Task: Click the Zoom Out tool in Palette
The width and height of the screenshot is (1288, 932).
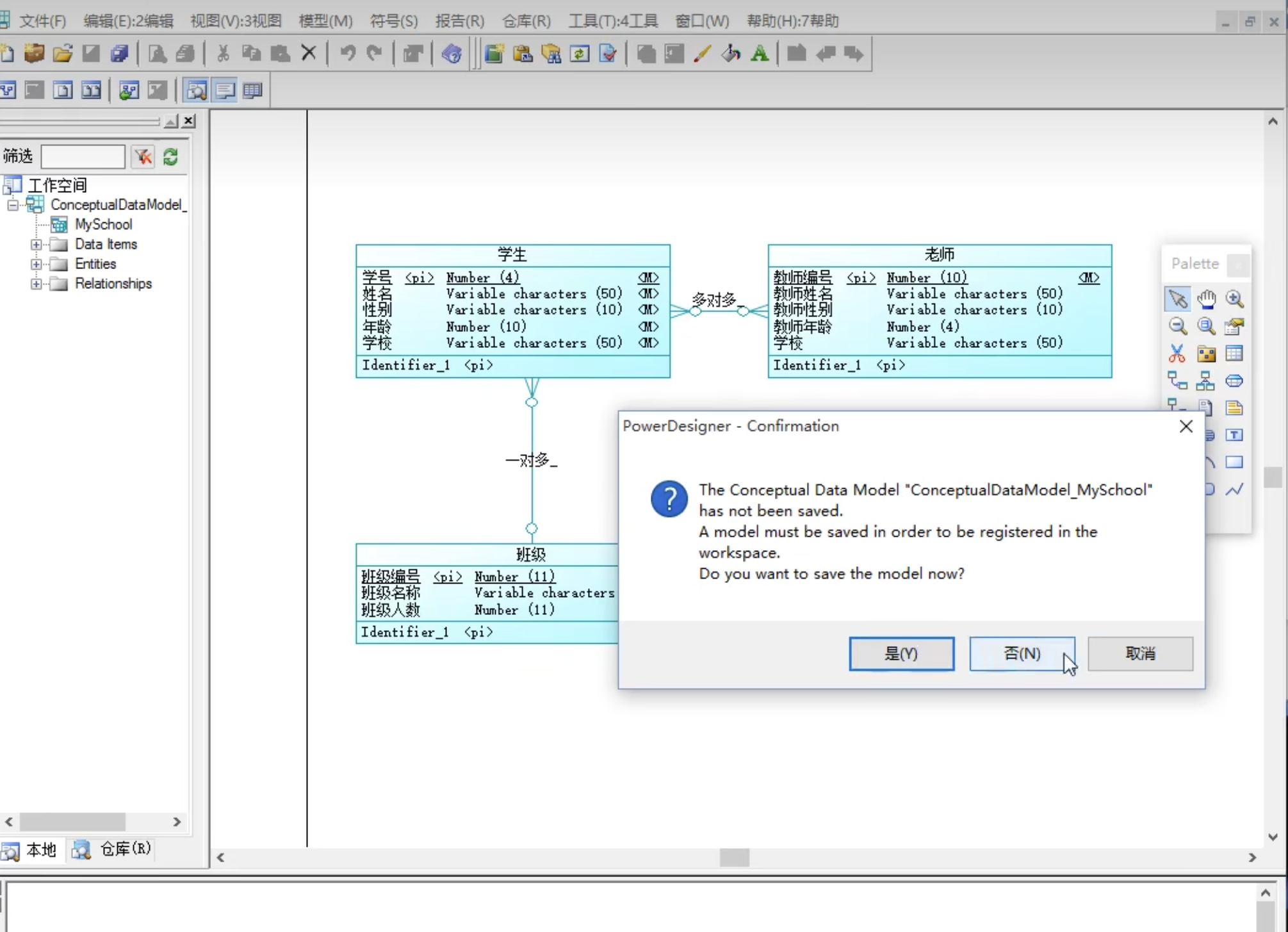Action: pos(1177,327)
